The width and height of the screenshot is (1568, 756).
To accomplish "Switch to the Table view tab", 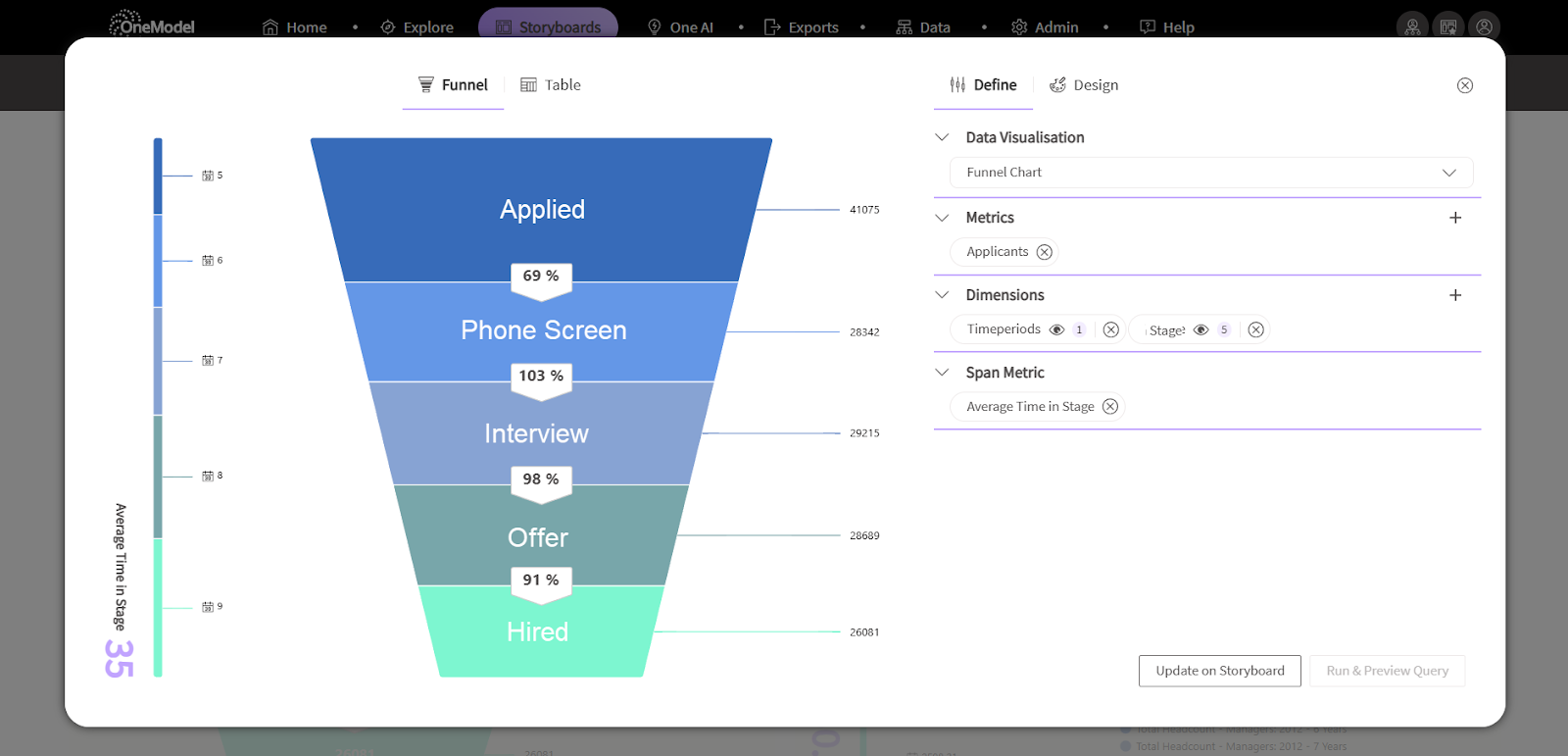I will 551,85.
